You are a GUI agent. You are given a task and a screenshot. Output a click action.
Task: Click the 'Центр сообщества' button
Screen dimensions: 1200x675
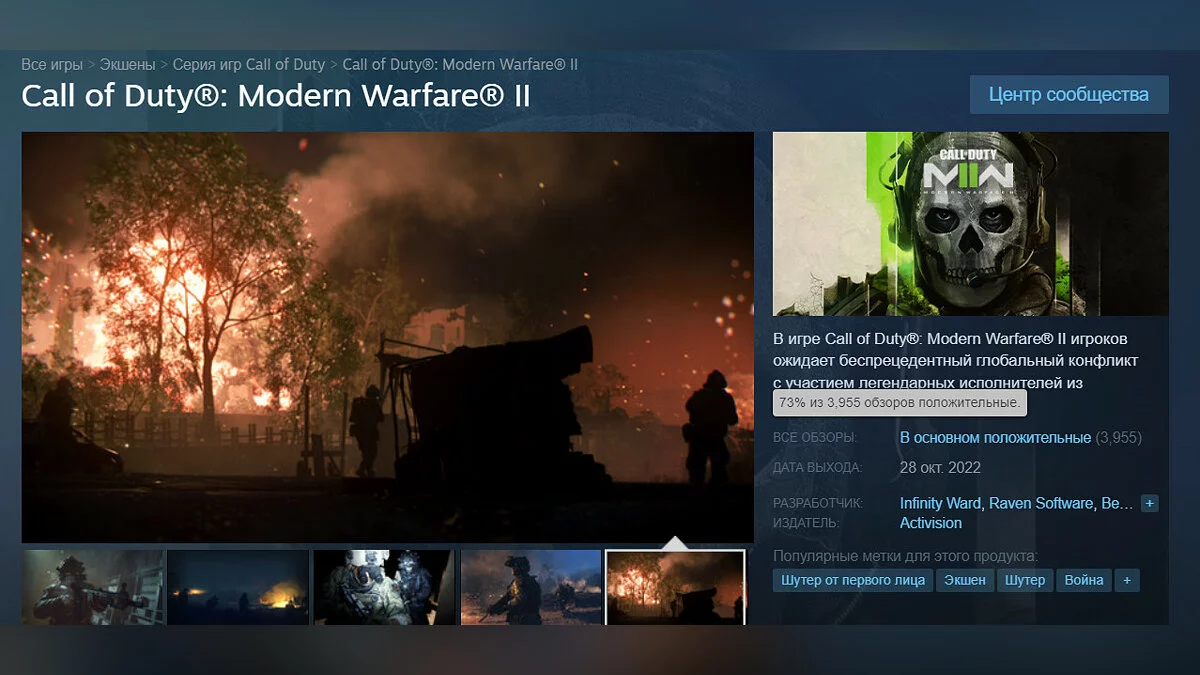click(x=1069, y=95)
